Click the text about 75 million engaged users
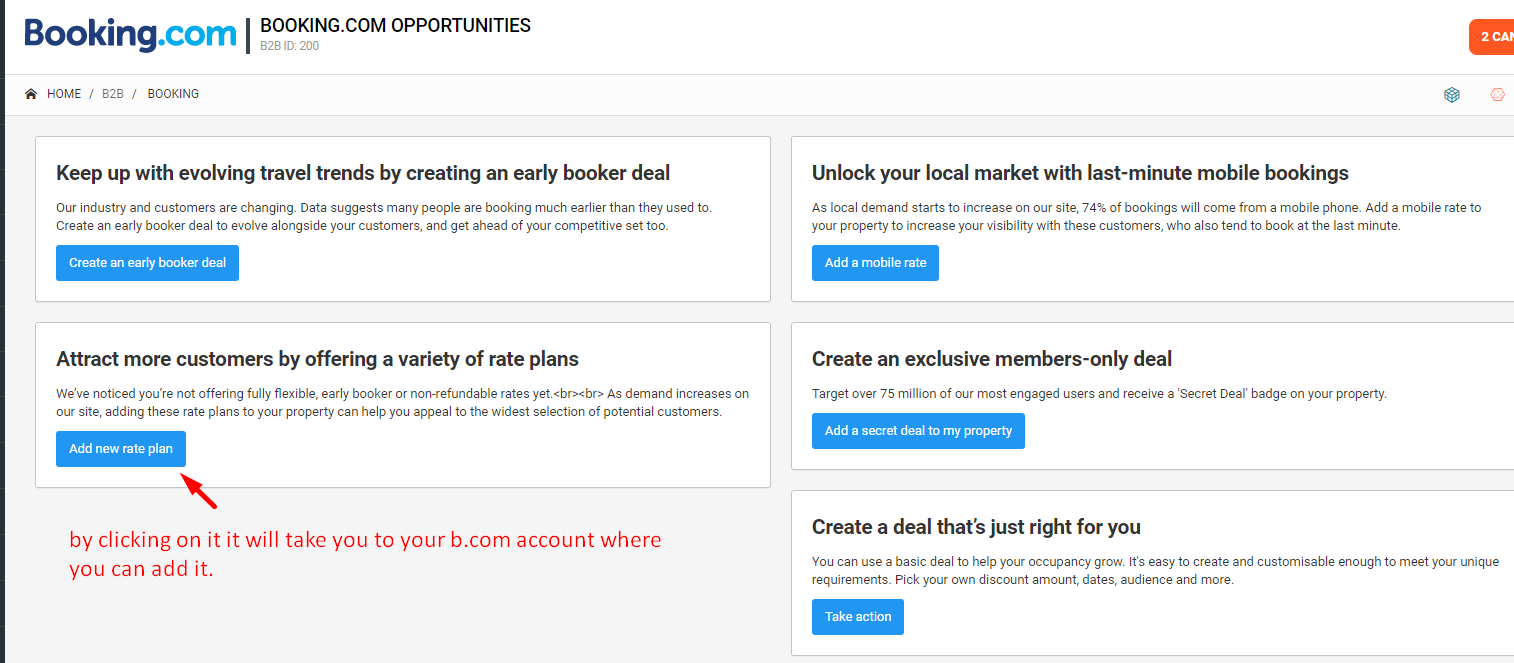The height and width of the screenshot is (663, 1514). [1099, 394]
